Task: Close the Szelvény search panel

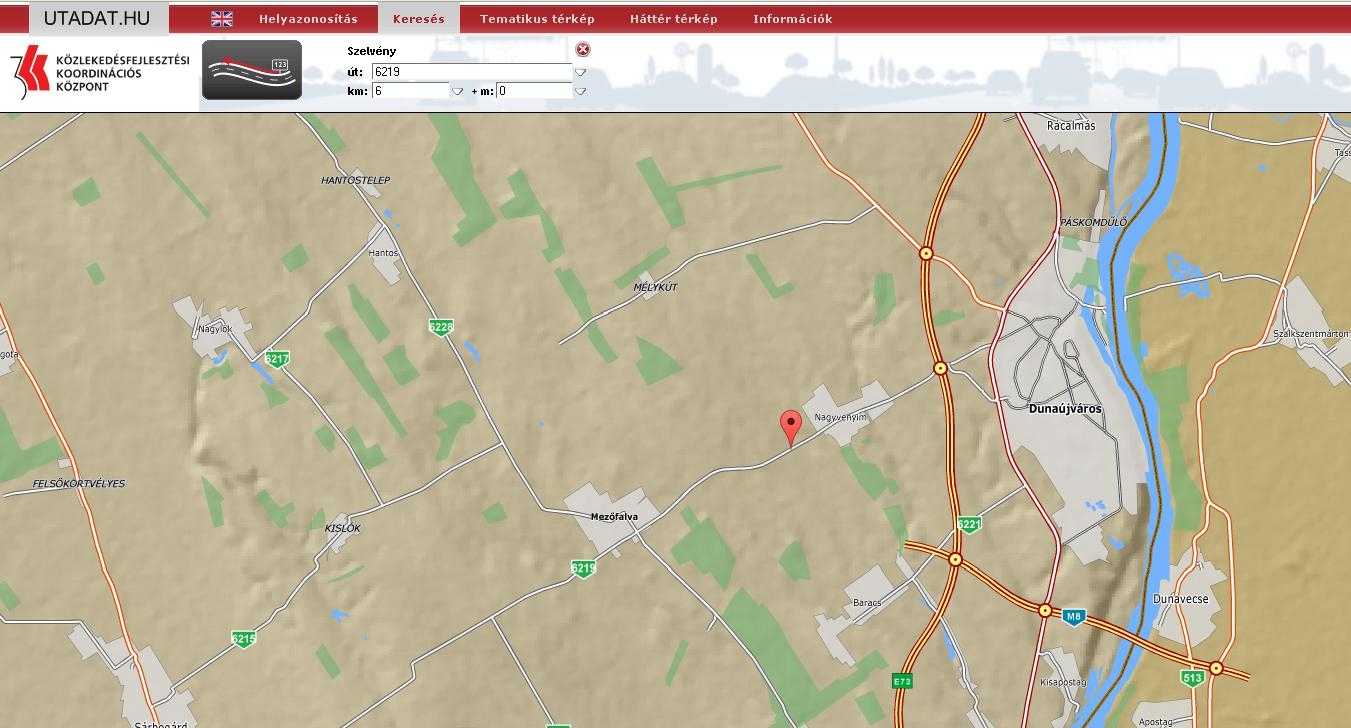Action: 583,50
